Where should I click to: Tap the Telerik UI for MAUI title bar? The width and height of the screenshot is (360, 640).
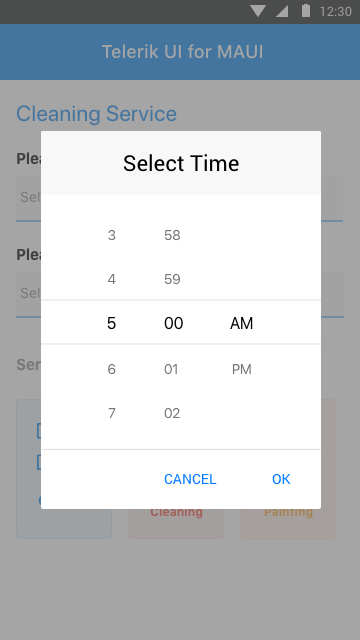[180, 52]
